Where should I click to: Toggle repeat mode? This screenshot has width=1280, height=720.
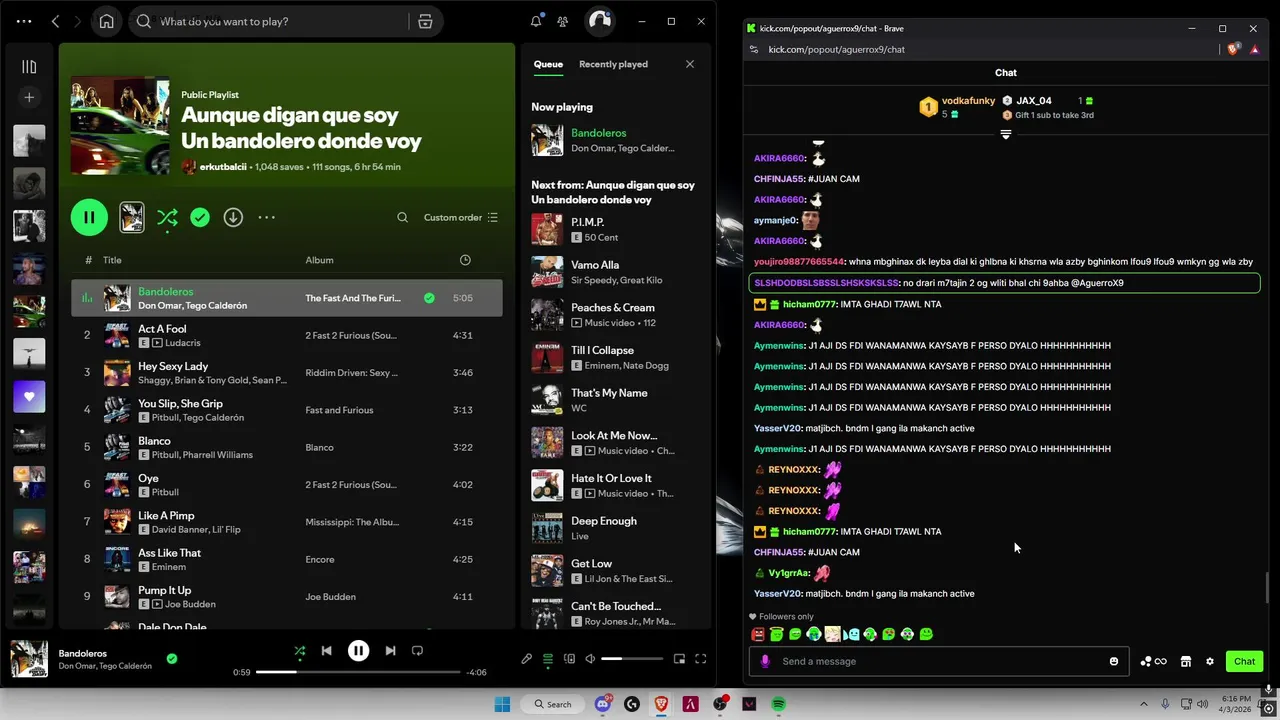[x=417, y=651]
